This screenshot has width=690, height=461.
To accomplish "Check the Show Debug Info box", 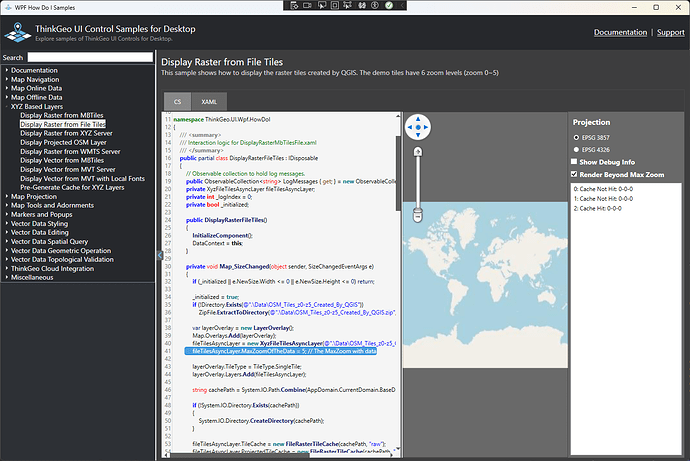I will coord(574,161).
